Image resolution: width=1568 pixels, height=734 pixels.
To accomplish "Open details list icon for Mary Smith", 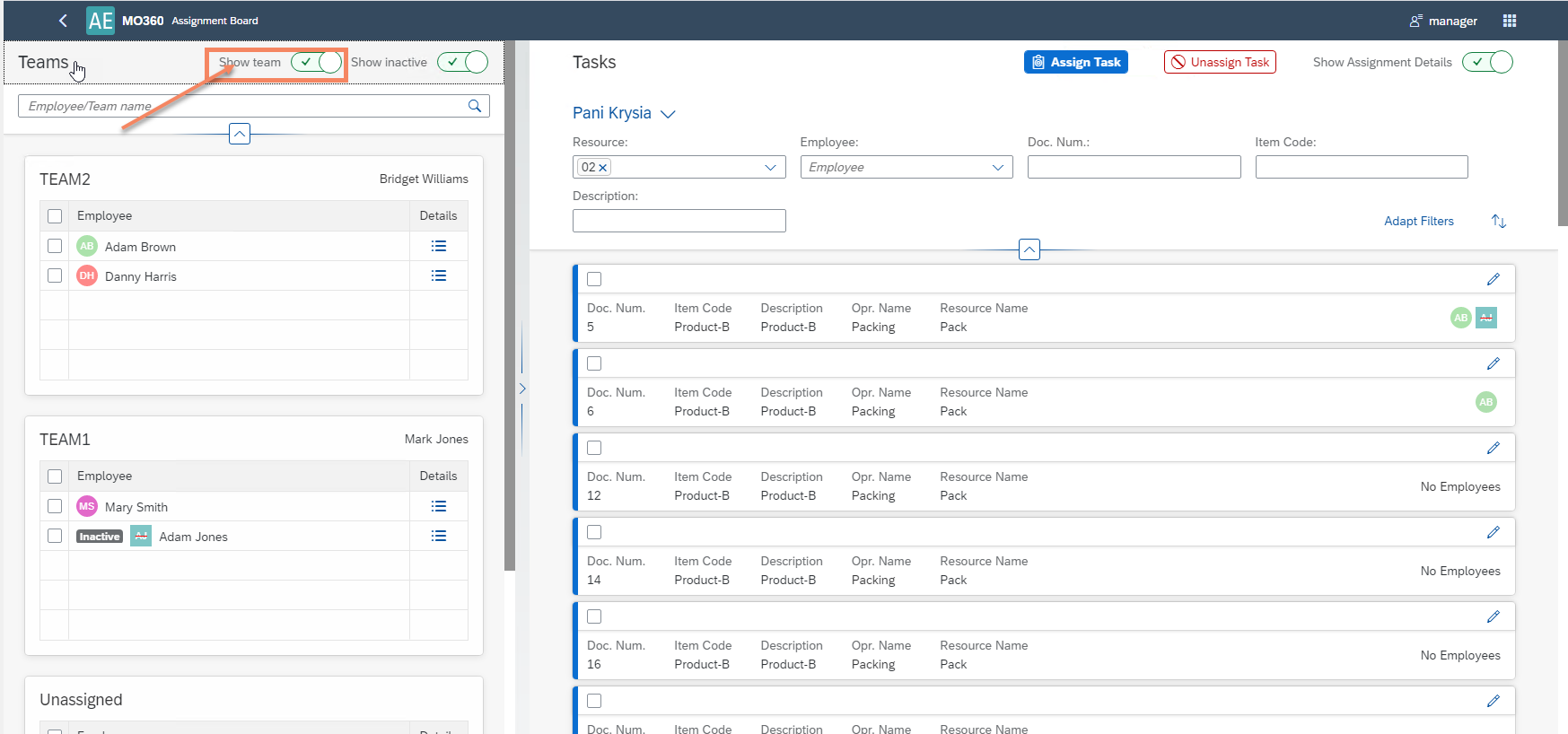I will 438,506.
